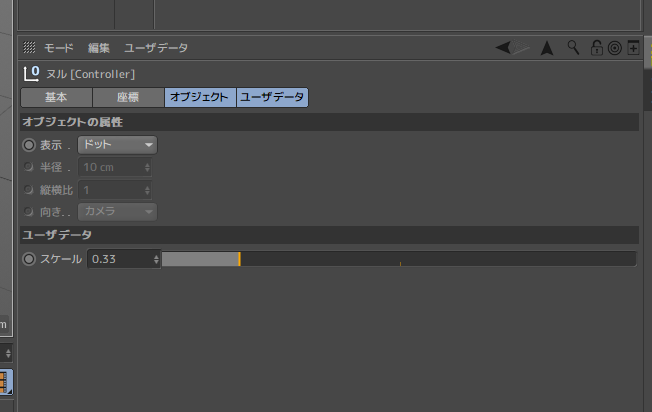The width and height of the screenshot is (652, 412).
Task: Toggle the 半径 keyframe circle
Action: (x=29, y=167)
